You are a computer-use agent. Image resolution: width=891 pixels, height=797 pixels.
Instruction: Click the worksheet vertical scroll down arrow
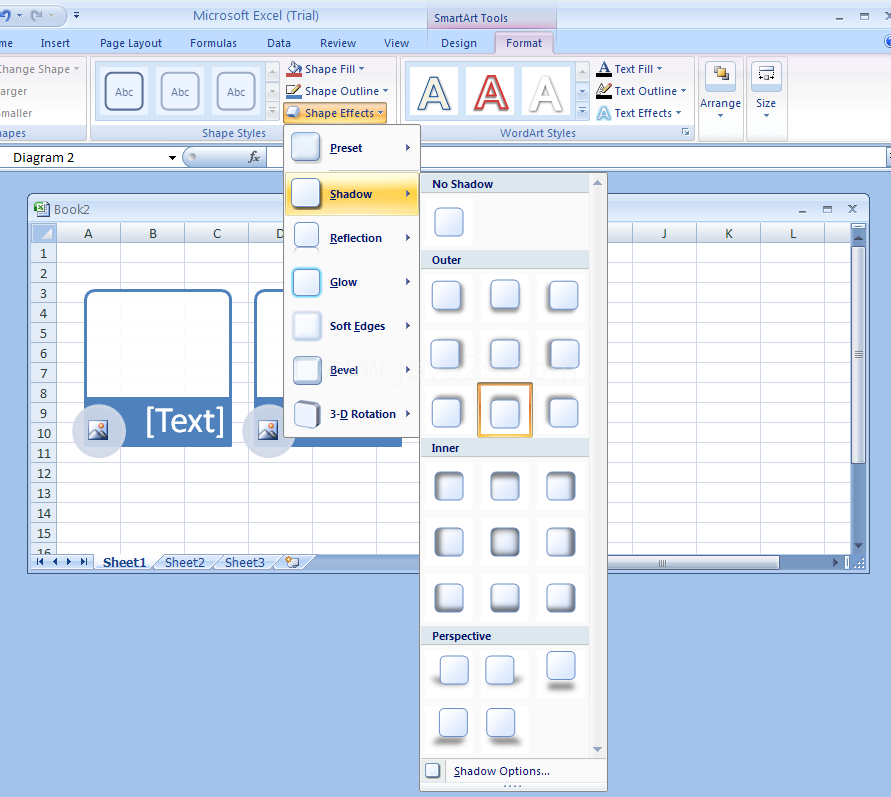click(x=858, y=546)
